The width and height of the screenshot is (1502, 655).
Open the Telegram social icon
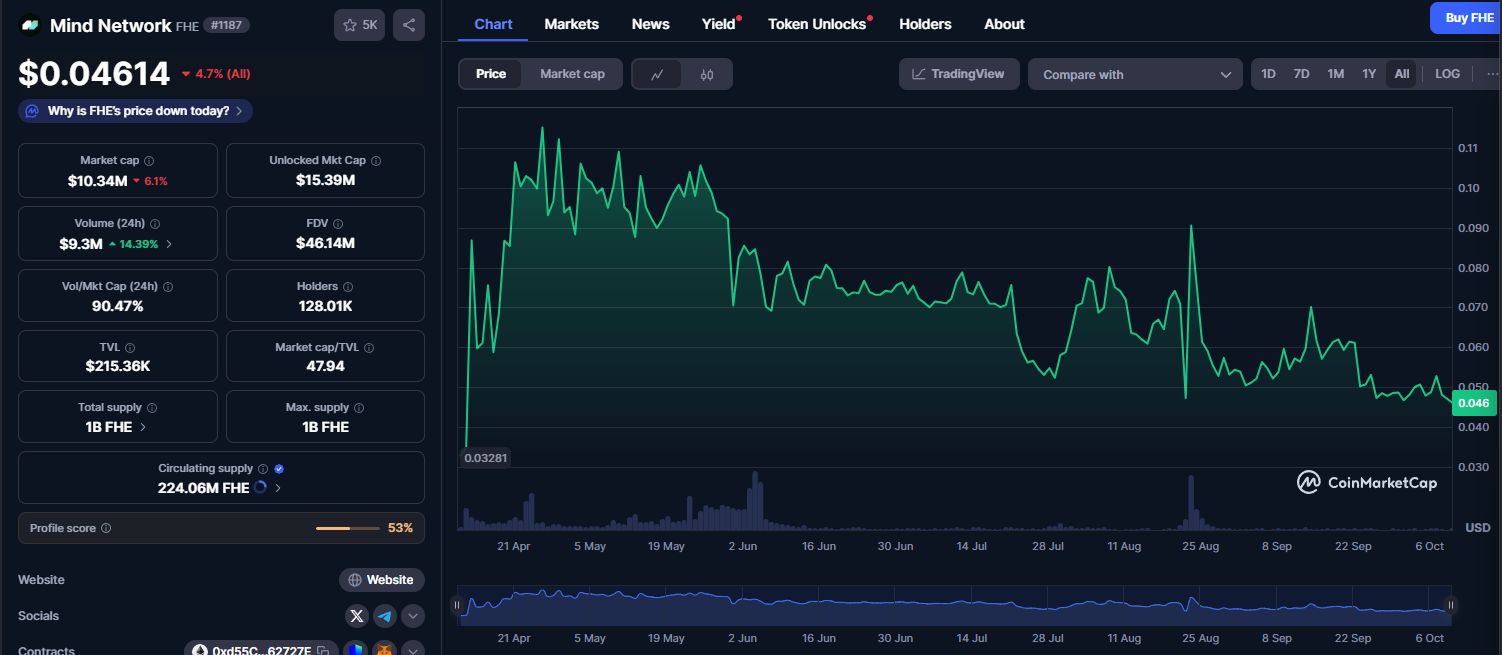click(385, 616)
